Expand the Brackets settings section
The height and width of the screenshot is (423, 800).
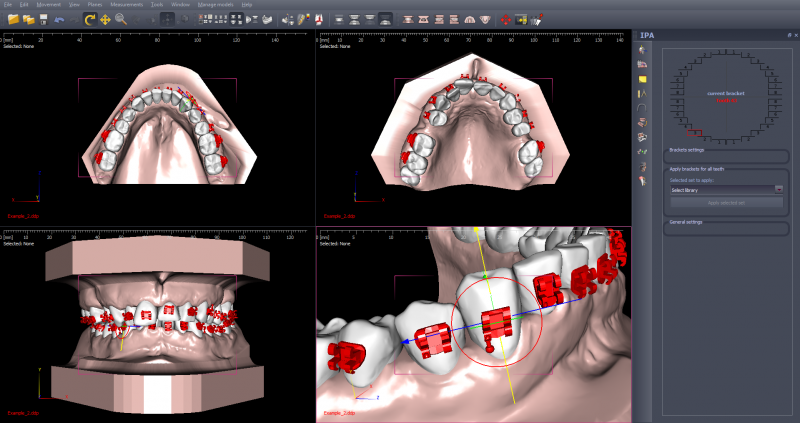[726, 150]
